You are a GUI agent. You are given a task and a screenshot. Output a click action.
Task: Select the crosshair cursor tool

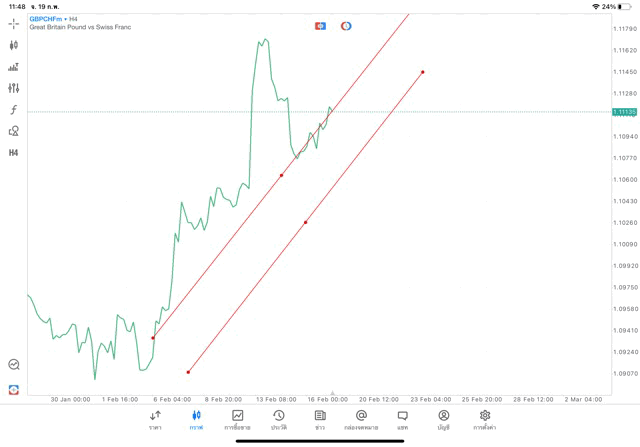click(13, 23)
